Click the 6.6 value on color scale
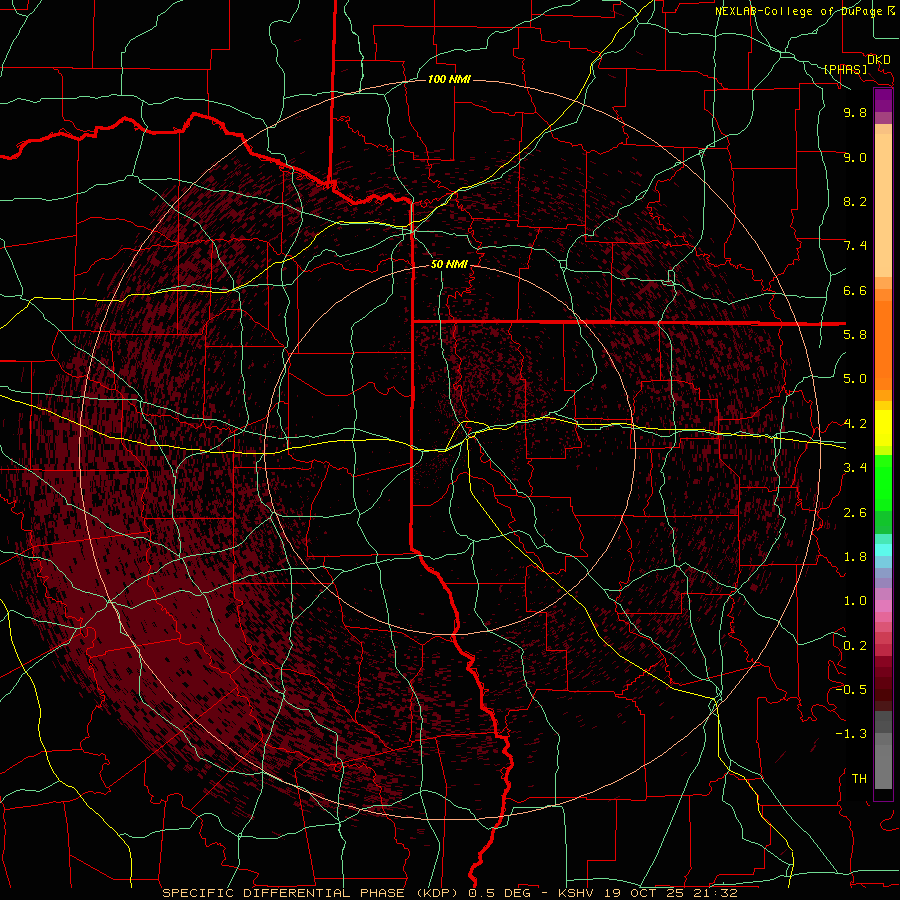This screenshot has height=900, width=900. [855, 290]
